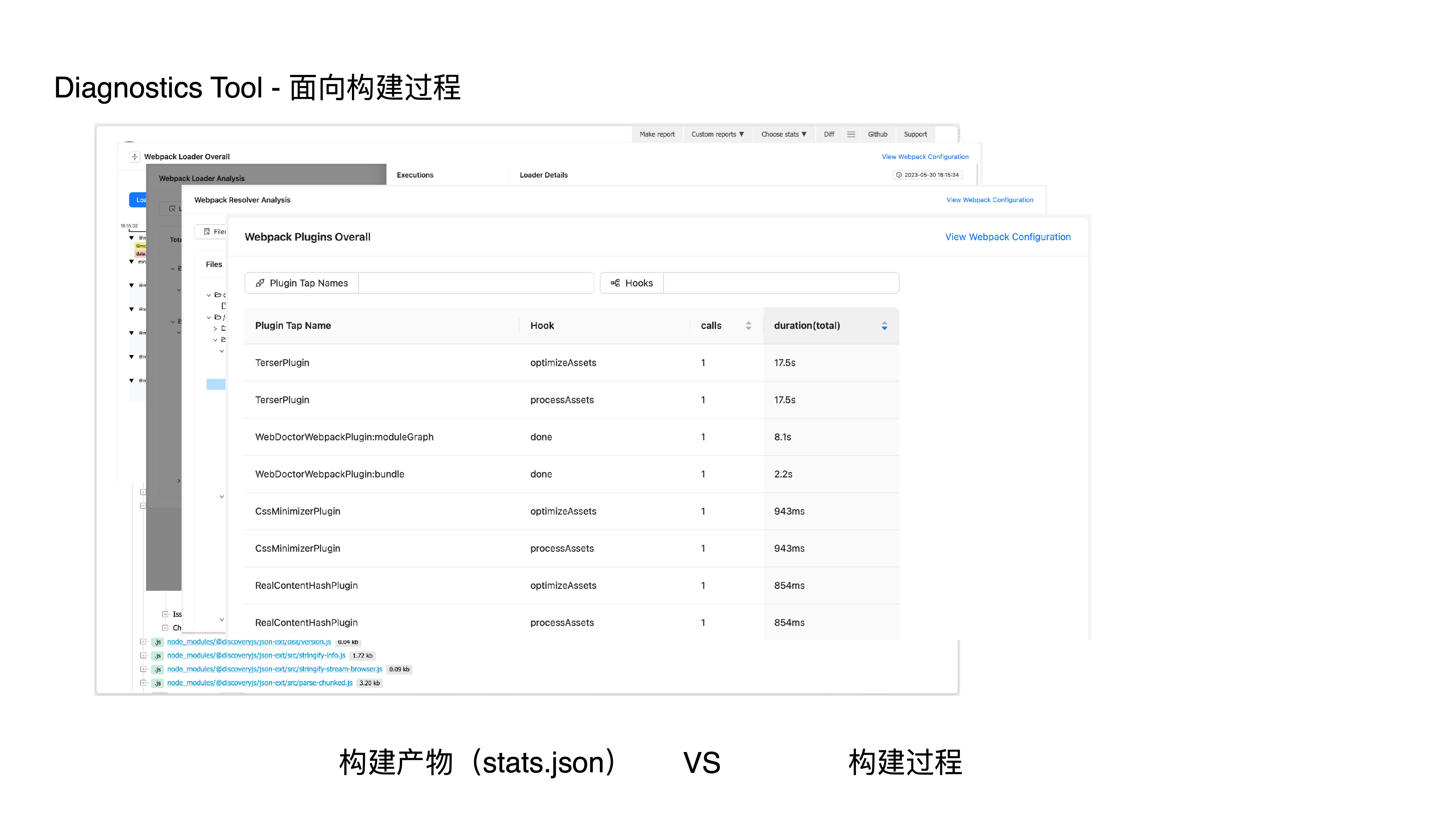Open the Support menu item
Screen dimensions: 1456x819
(x=915, y=135)
